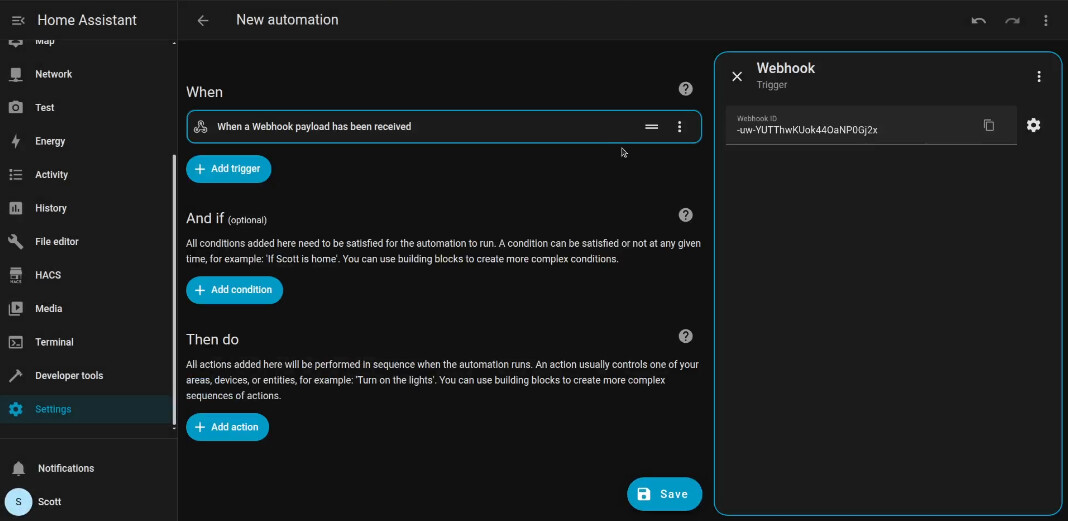
Task: Open help for the Then do section
Action: click(x=685, y=337)
